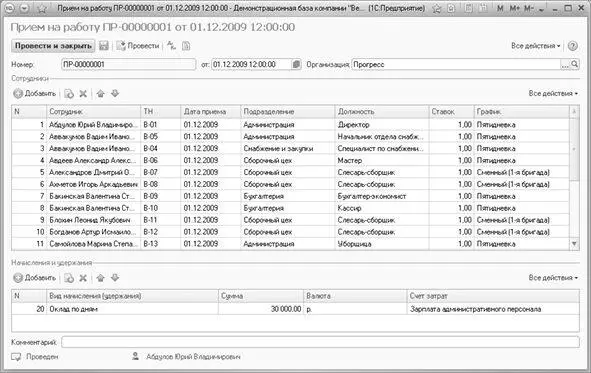Open the top Все действия dropdown
This screenshot has height=373, width=591.
click(535, 46)
